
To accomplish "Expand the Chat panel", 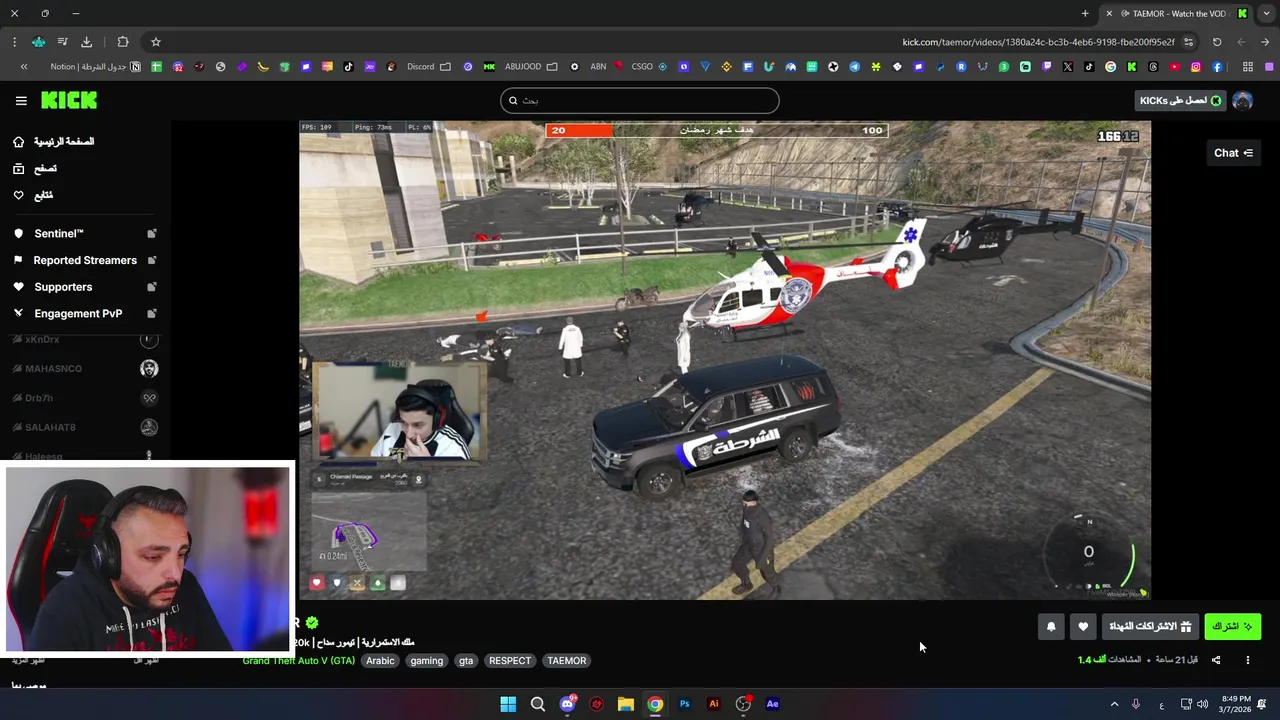I will point(1233,153).
